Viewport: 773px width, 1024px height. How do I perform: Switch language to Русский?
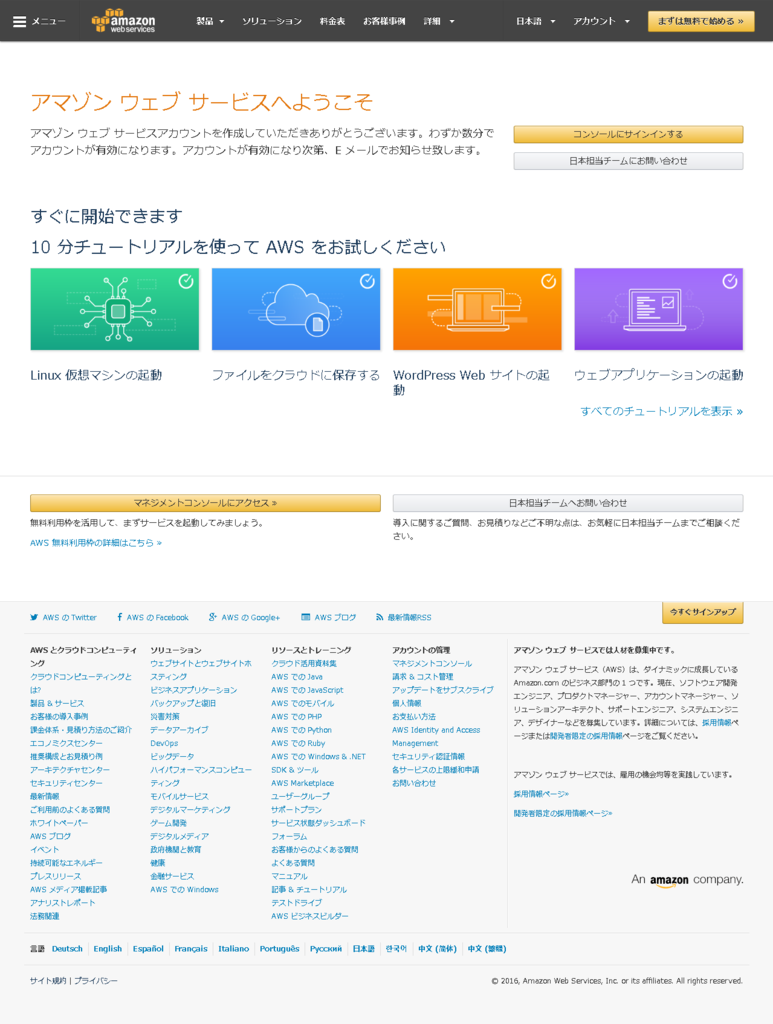click(x=326, y=949)
